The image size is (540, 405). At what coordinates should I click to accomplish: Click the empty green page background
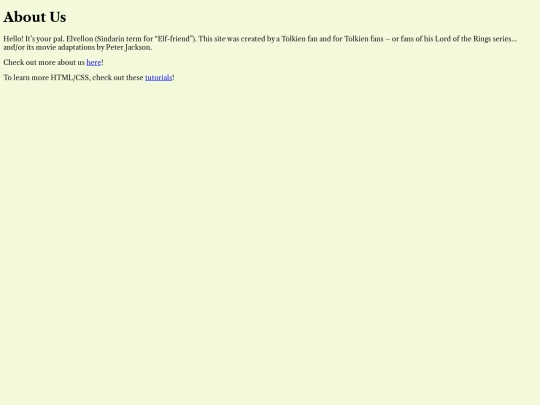tap(270, 241)
